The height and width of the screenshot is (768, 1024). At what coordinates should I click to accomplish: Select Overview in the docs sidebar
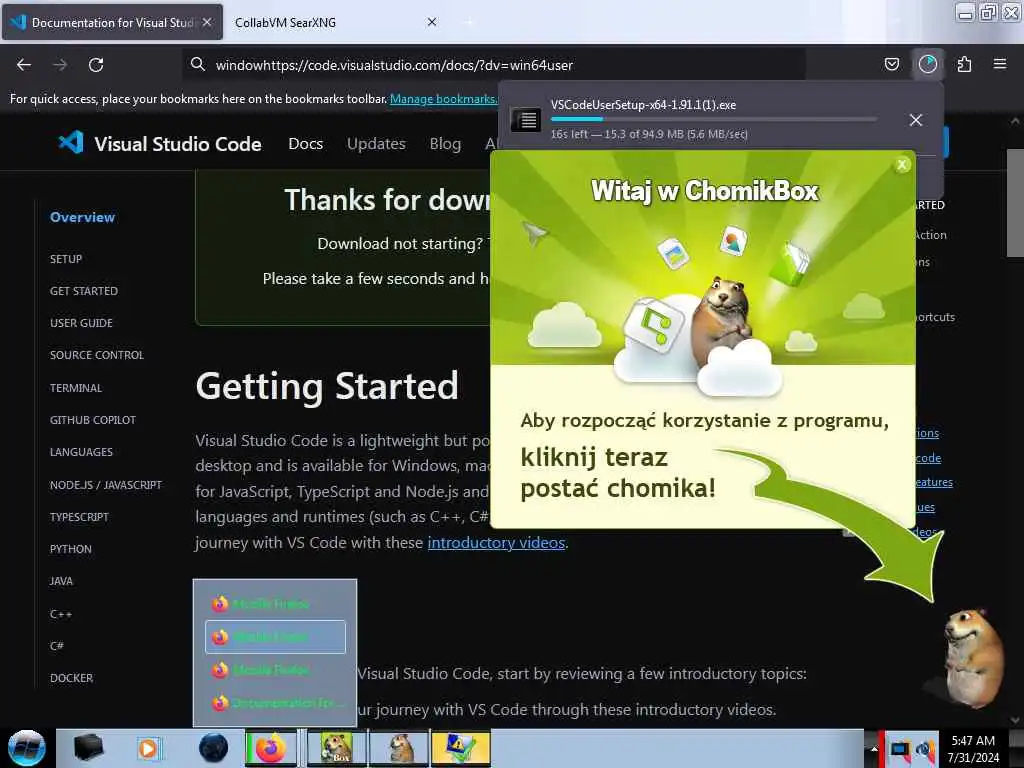(x=82, y=217)
